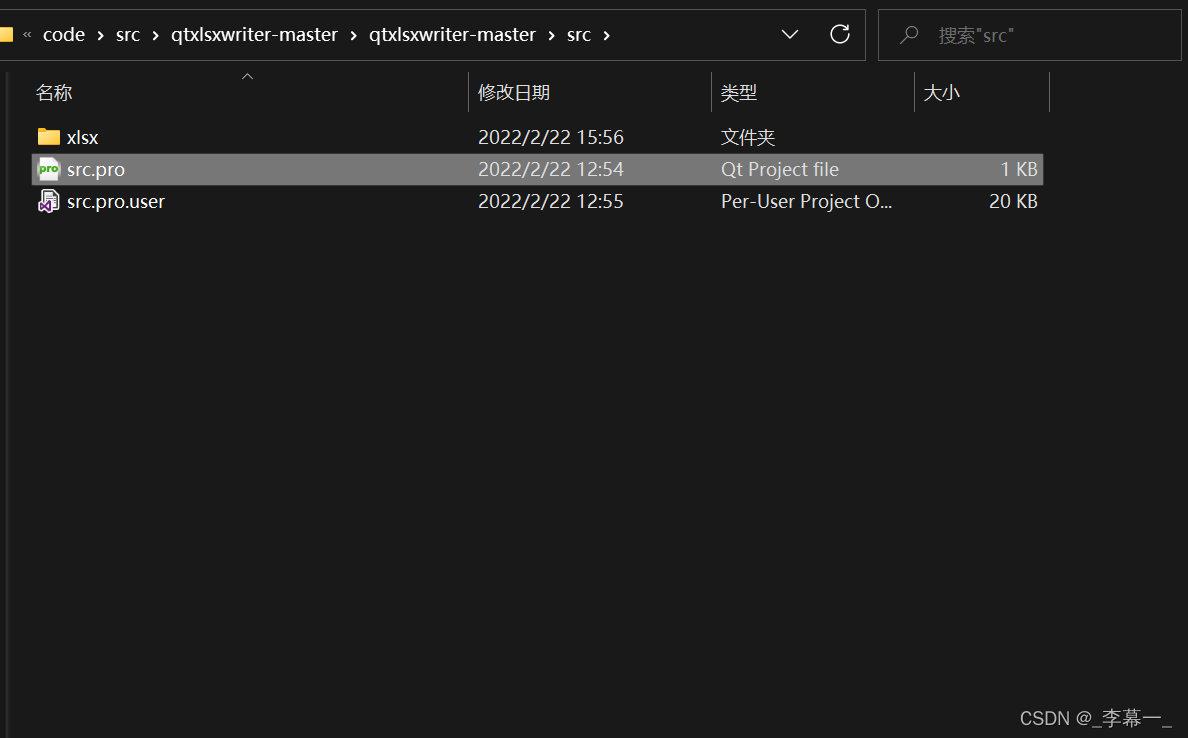The width and height of the screenshot is (1188, 738).
Task: Sort files by 修改日期 column
Action: click(514, 92)
